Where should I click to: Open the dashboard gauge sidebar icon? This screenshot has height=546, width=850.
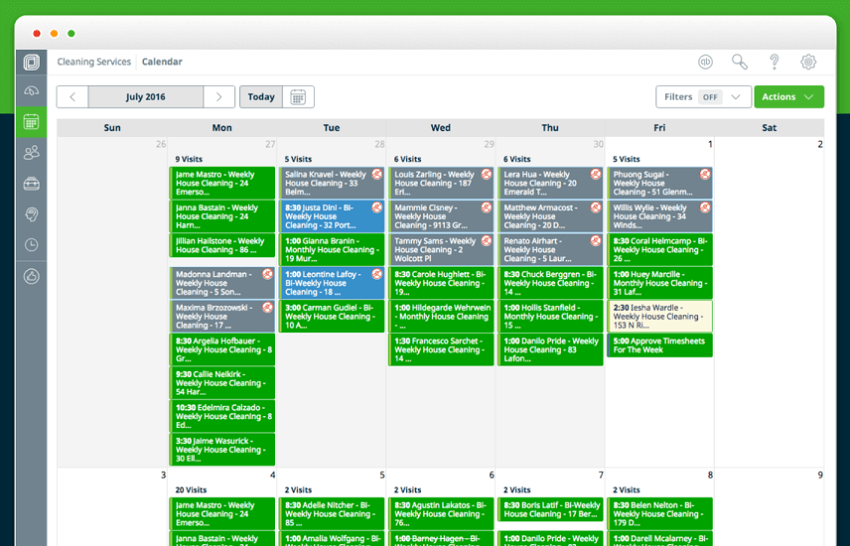tap(31, 91)
